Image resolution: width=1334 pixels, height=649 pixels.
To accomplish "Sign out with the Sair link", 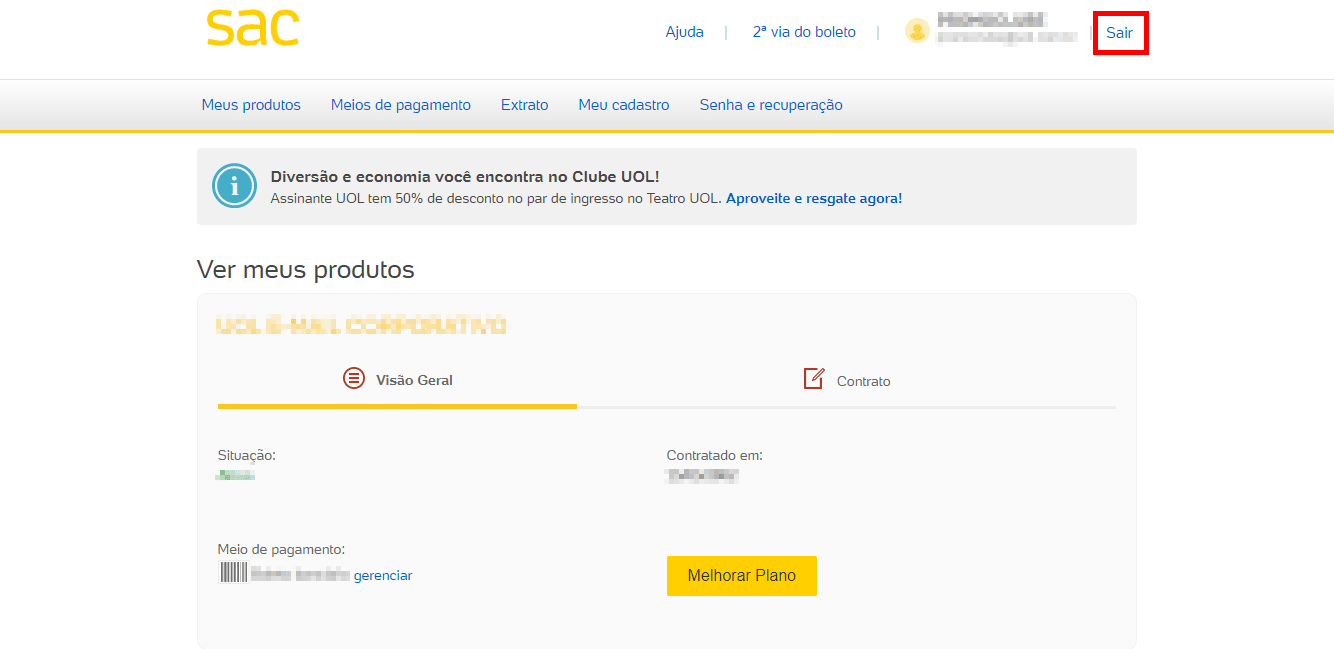I will [x=1119, y=33].
